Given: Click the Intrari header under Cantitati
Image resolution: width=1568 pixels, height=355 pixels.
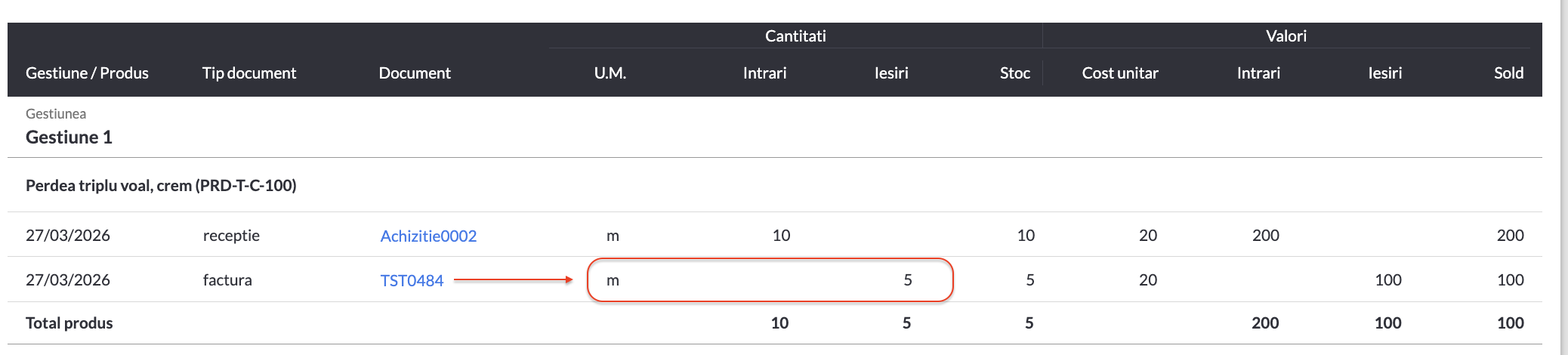Looking at the screenshot, I should pos(764,73).
